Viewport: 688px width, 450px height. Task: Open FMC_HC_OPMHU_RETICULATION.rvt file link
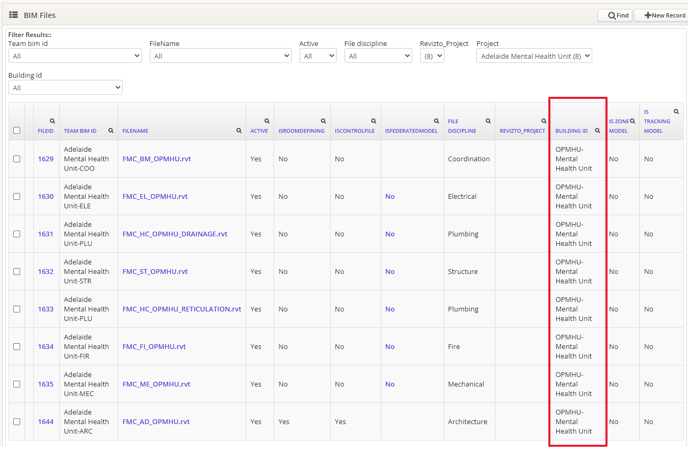pos(182,309)
